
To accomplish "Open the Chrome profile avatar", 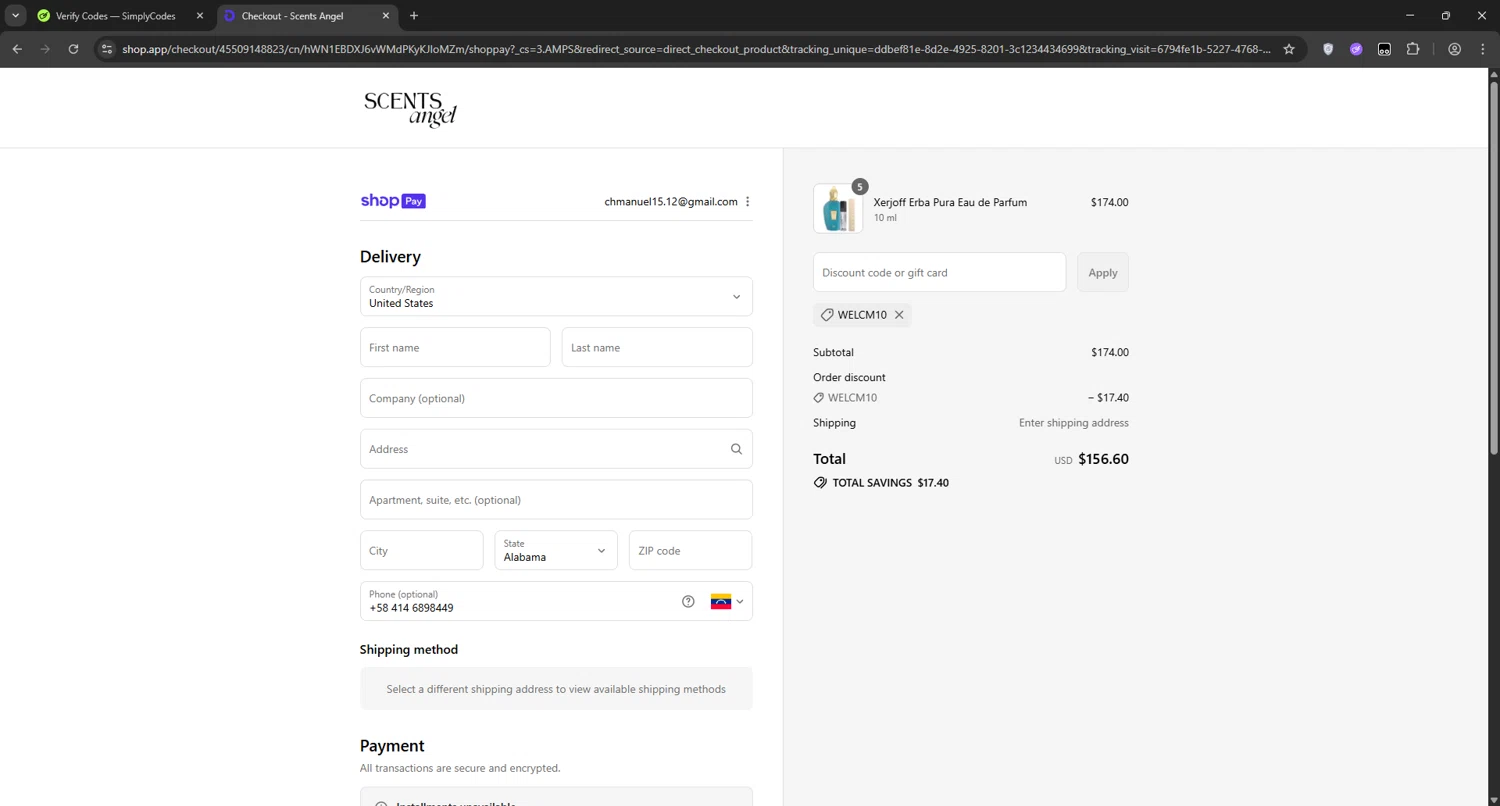I will [x=1455, y=49].
